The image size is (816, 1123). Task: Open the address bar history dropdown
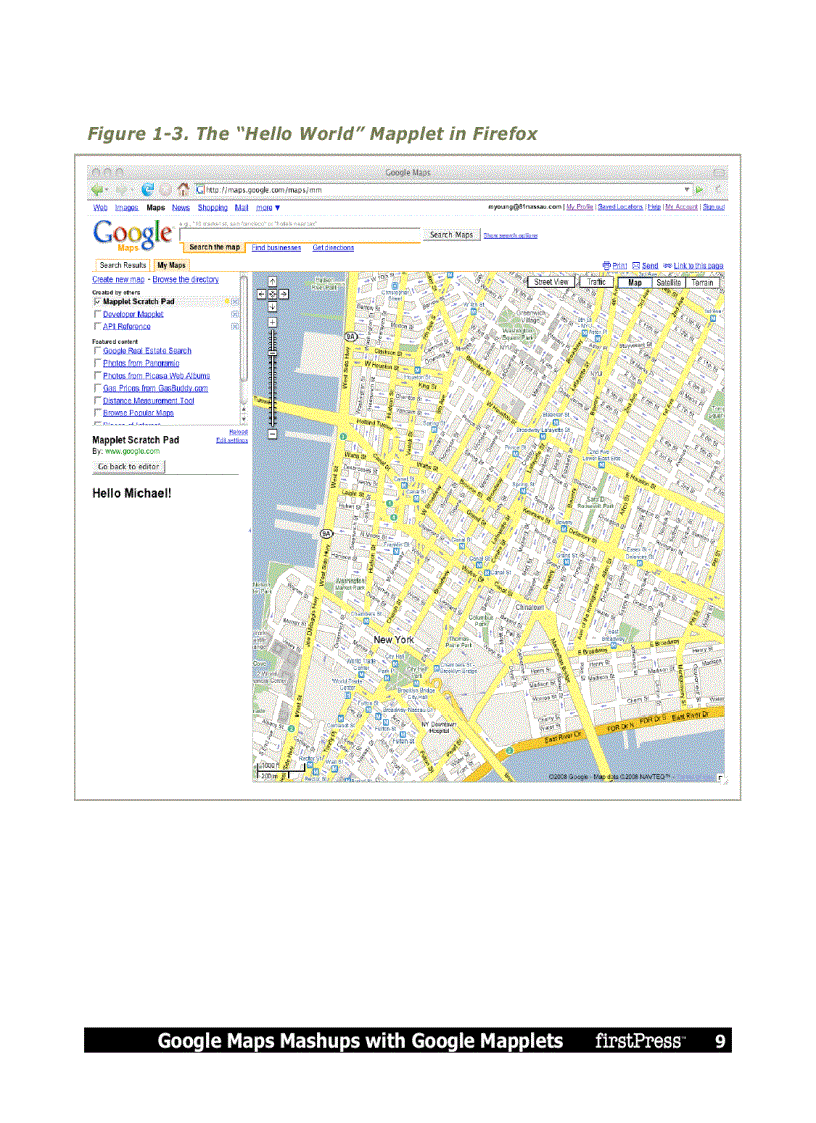(687, 188)
